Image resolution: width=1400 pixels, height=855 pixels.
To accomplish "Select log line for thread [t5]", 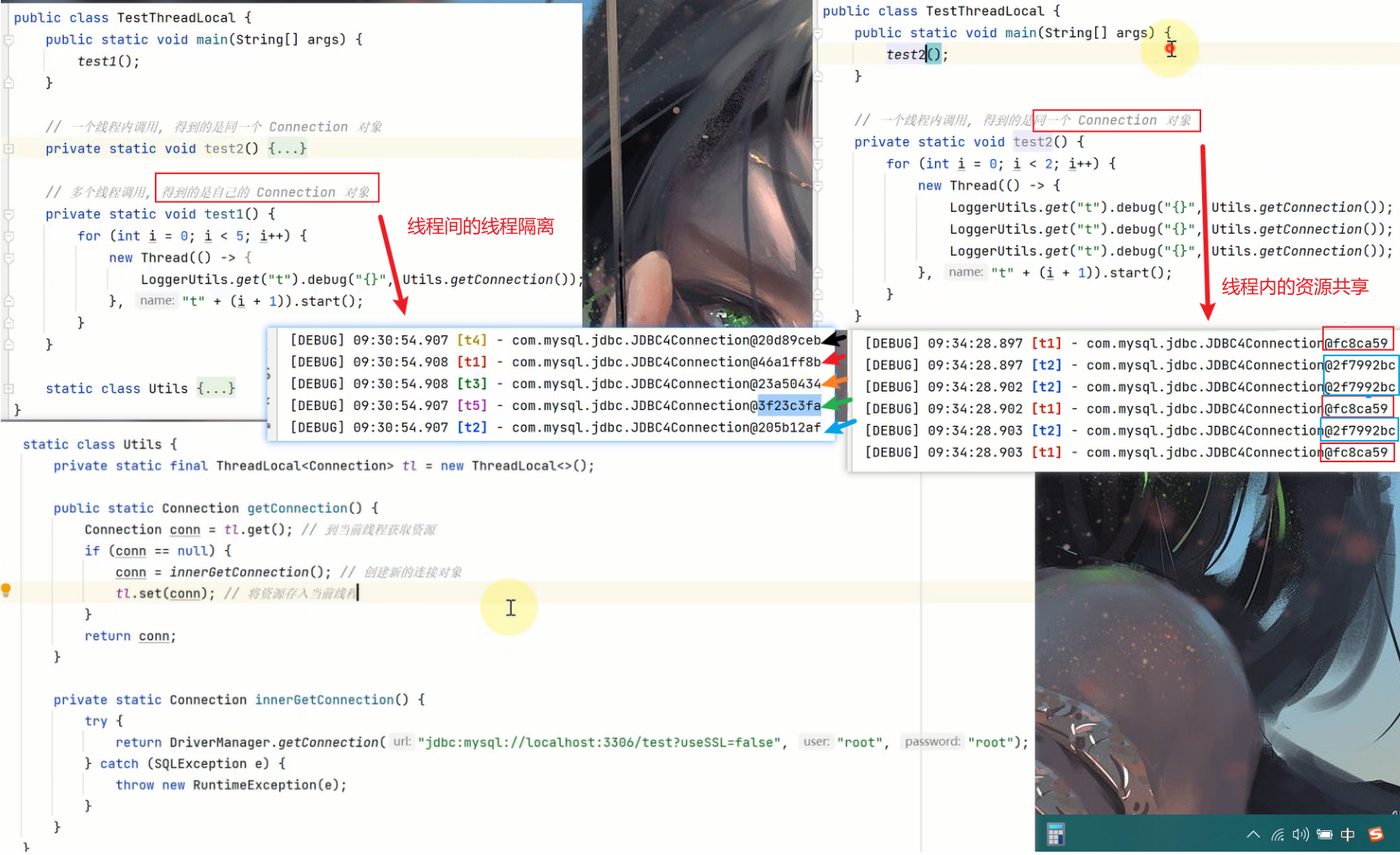I will tap(555, 406).
